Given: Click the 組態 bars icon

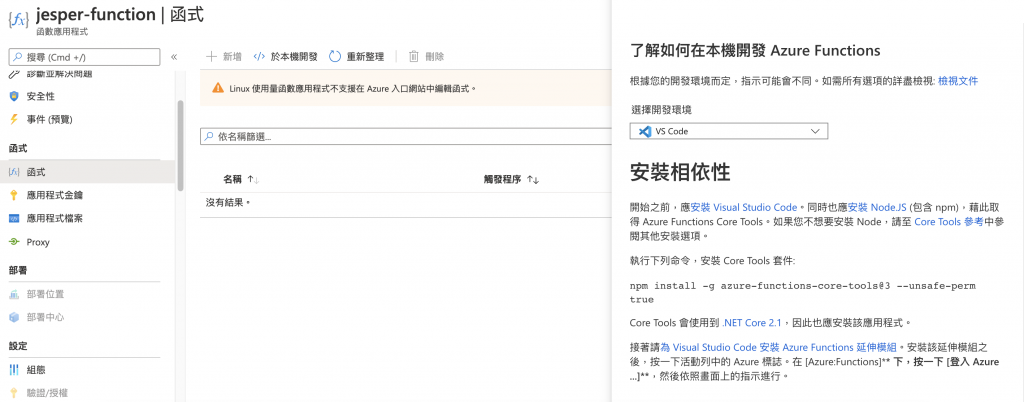Looking at the screenshot, I should [x=14, y=370].
